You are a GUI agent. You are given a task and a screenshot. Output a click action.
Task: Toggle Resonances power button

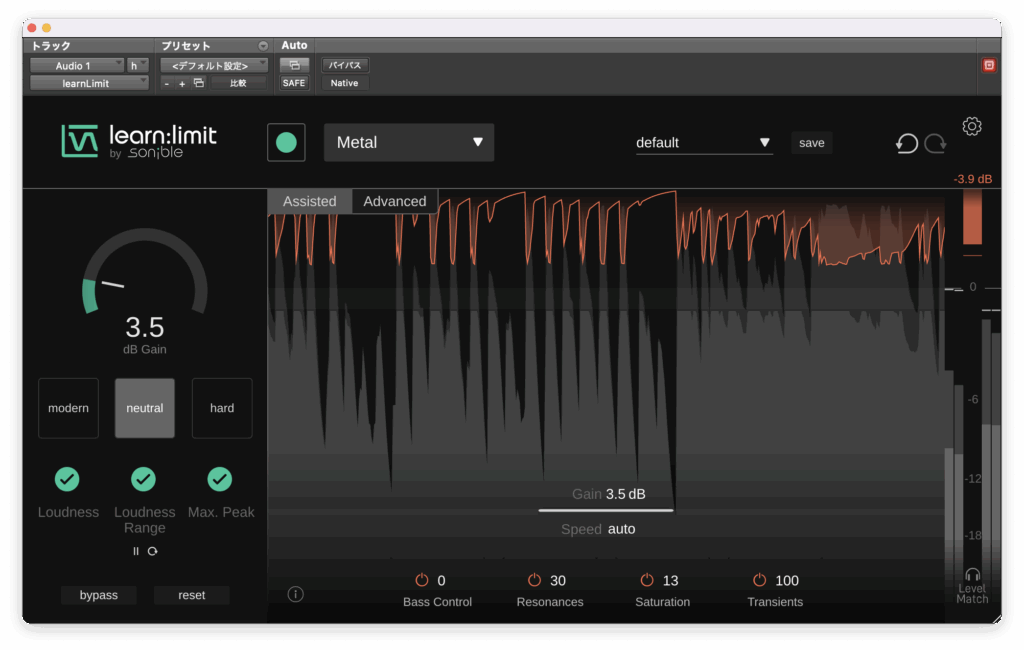coord(534,580)
